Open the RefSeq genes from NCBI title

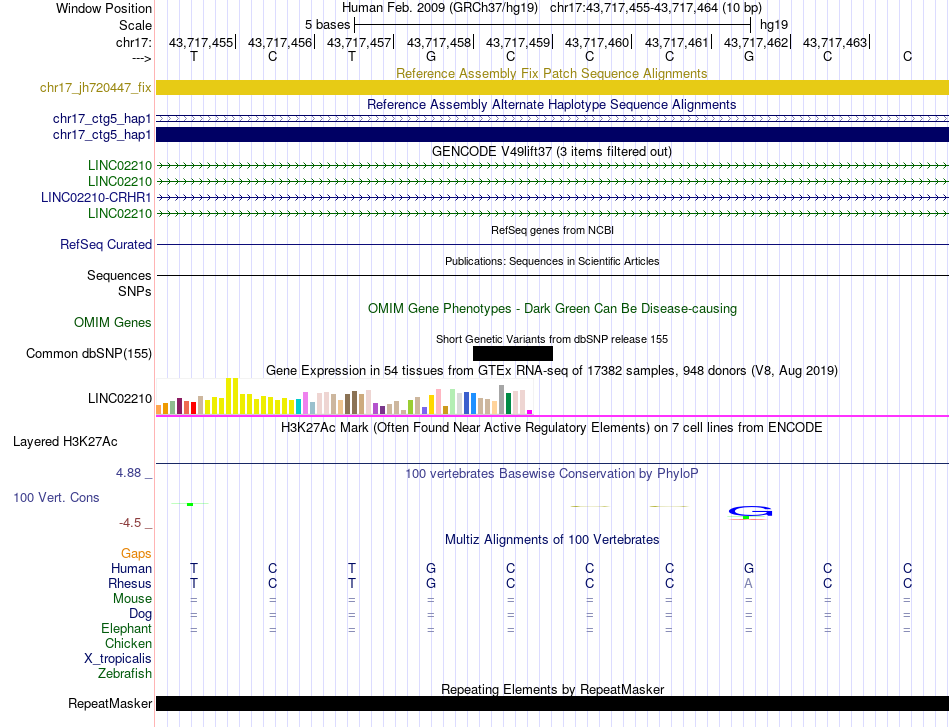tap(552, 230)
